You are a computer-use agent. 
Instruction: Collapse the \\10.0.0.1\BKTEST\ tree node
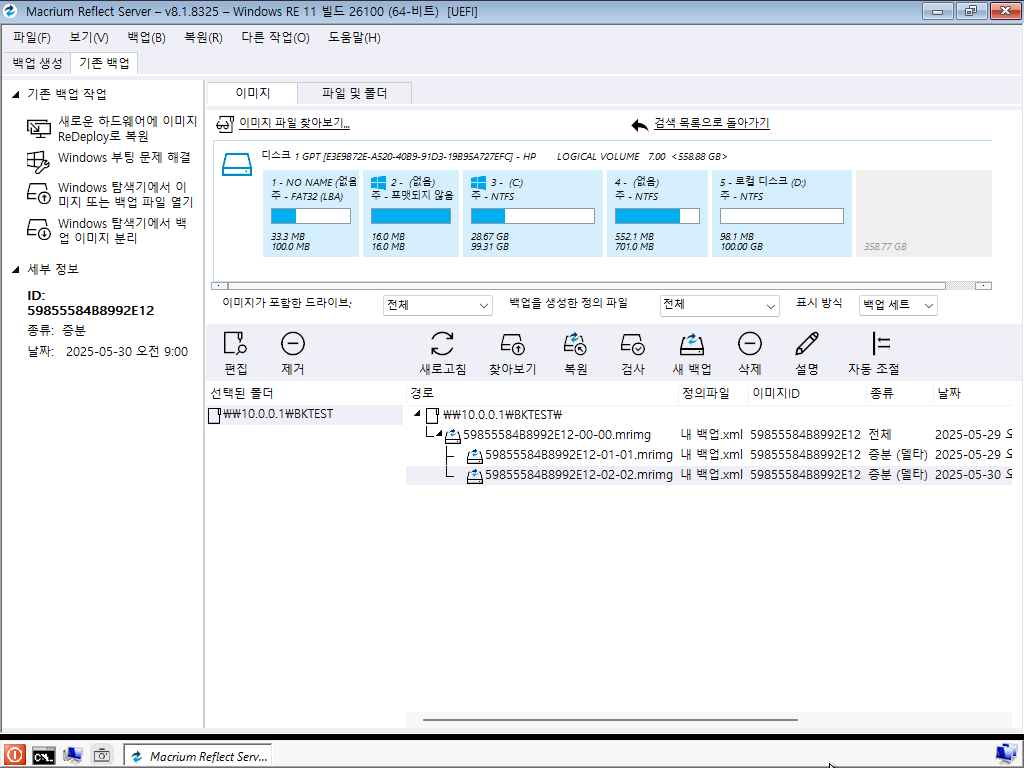pos(417,413)
